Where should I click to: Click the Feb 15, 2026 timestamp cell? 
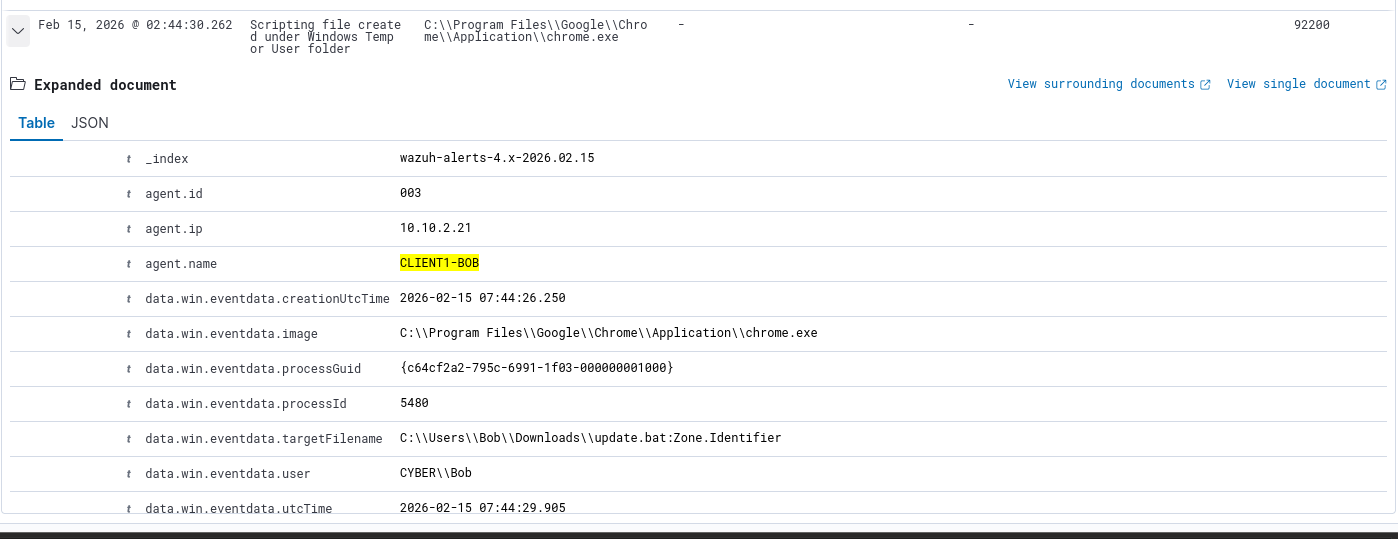pyautogui.click(x=135, y=25)
